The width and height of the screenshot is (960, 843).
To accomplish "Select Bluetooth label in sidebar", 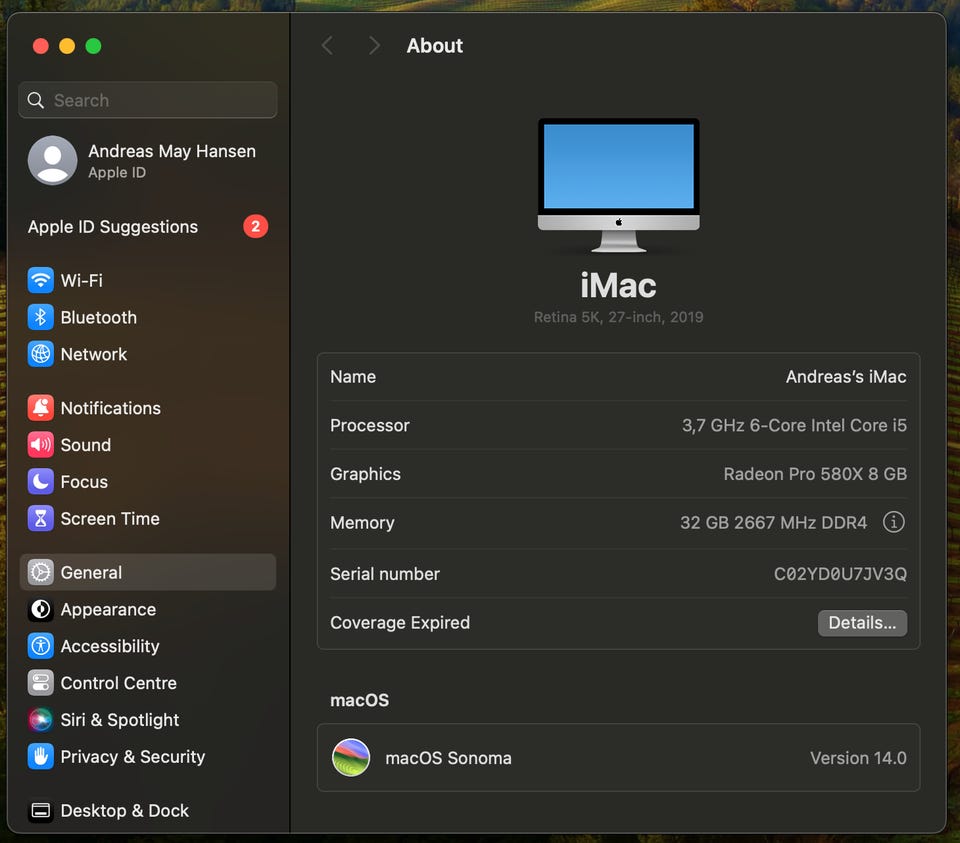I will [99, 317].
